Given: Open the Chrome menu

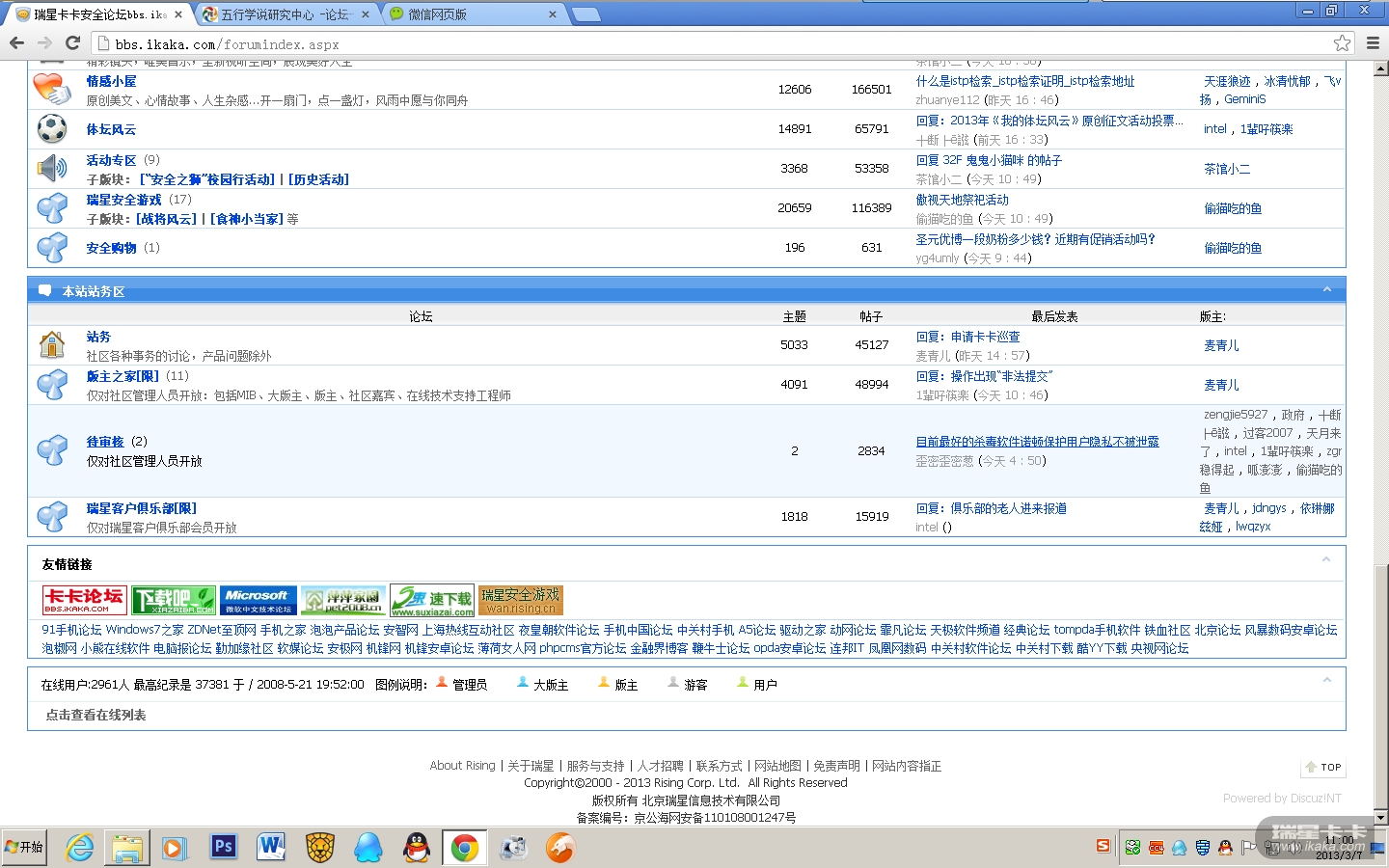Looking at the screenshot, I should tap(1373, 43).
